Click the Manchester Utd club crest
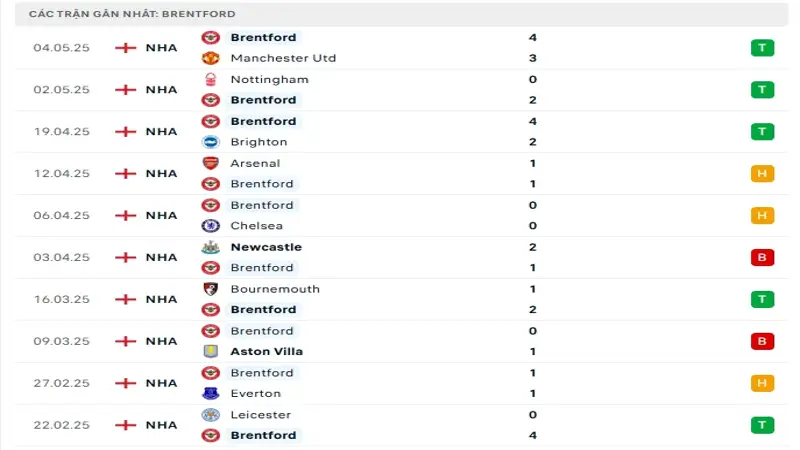The width and height of the screenshot is (800, 450). [x=210, y=58]
